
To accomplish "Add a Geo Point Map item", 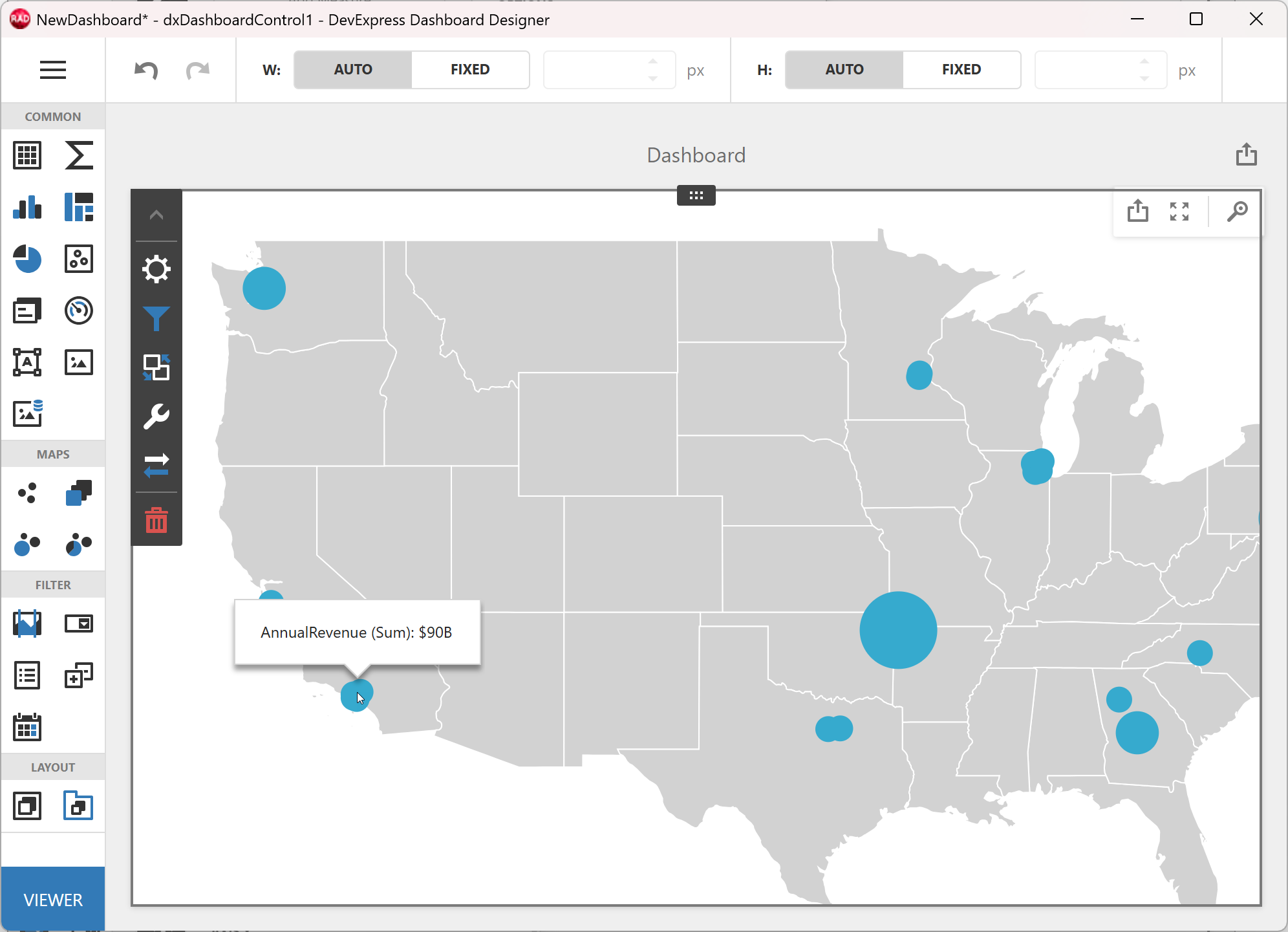I will click(x=27, y=493).
